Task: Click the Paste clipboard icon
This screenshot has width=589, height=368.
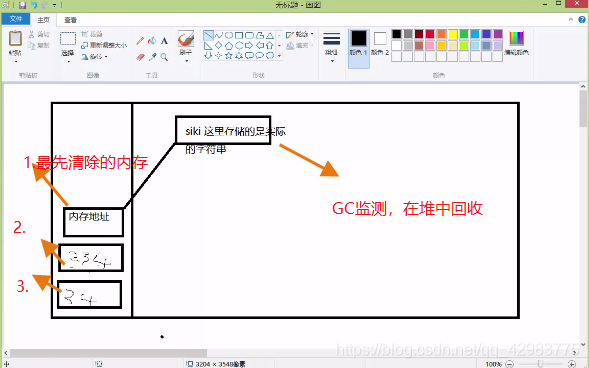Action: tap(15, 38)
